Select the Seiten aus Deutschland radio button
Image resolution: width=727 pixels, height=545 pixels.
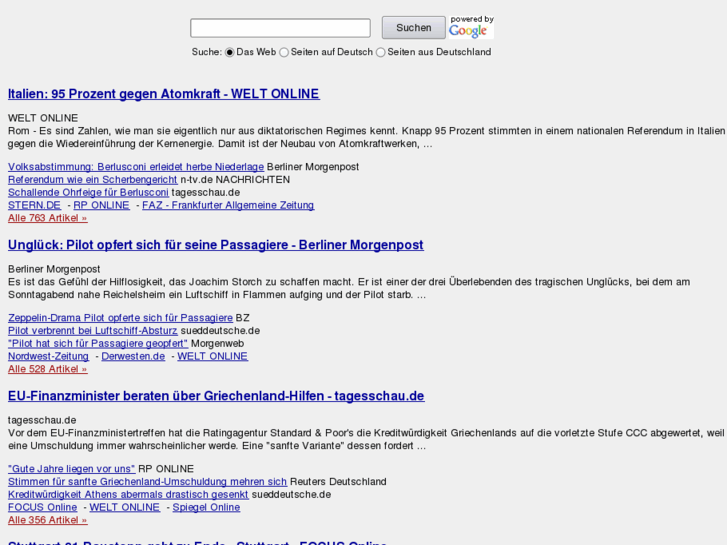381,52
